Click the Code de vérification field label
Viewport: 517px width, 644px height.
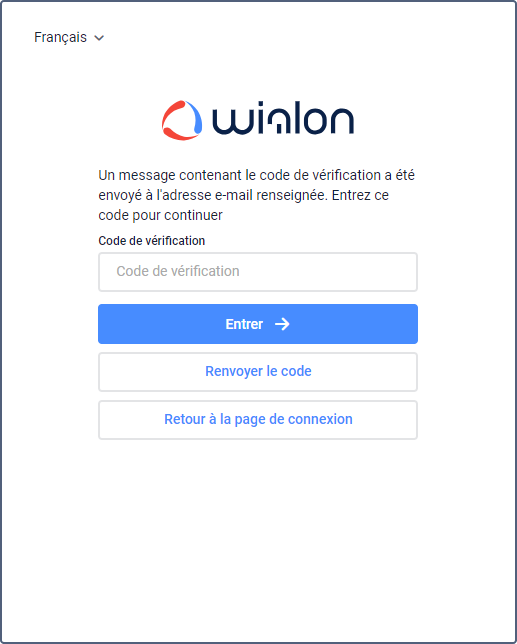(x=152, y=241)
